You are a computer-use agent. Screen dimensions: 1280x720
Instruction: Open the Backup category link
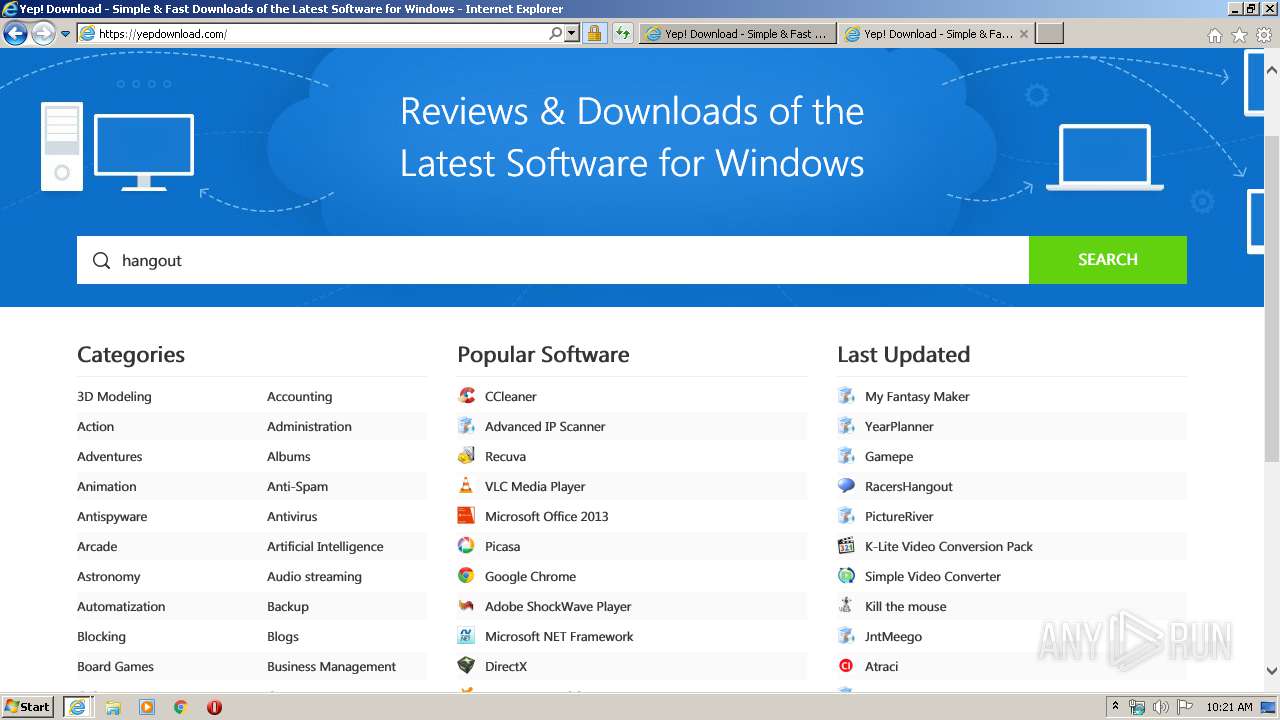coord(287,606)
